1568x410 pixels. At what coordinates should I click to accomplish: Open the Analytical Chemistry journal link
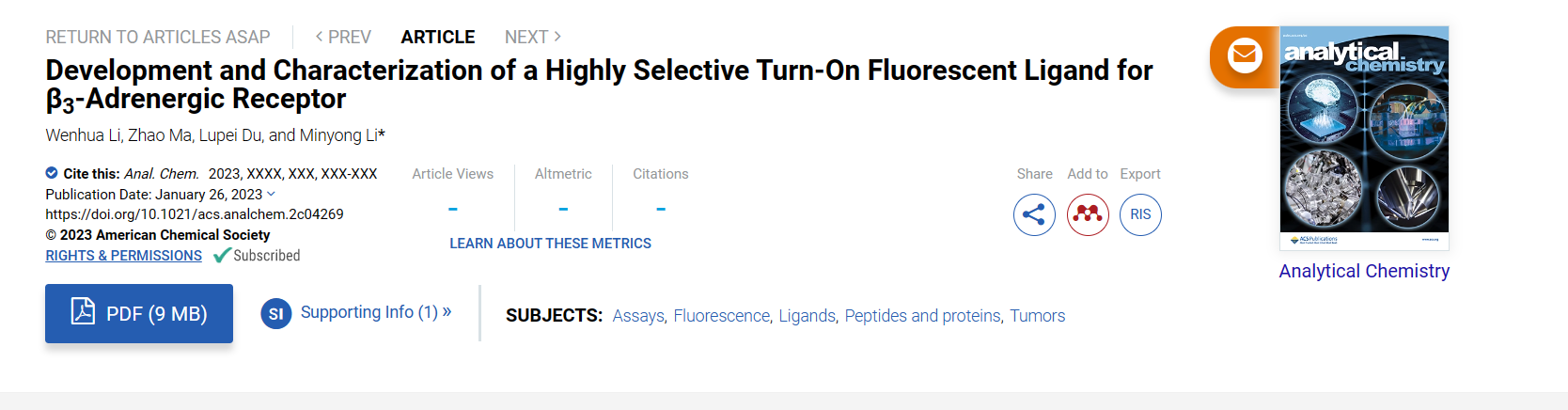[1364, 271]
